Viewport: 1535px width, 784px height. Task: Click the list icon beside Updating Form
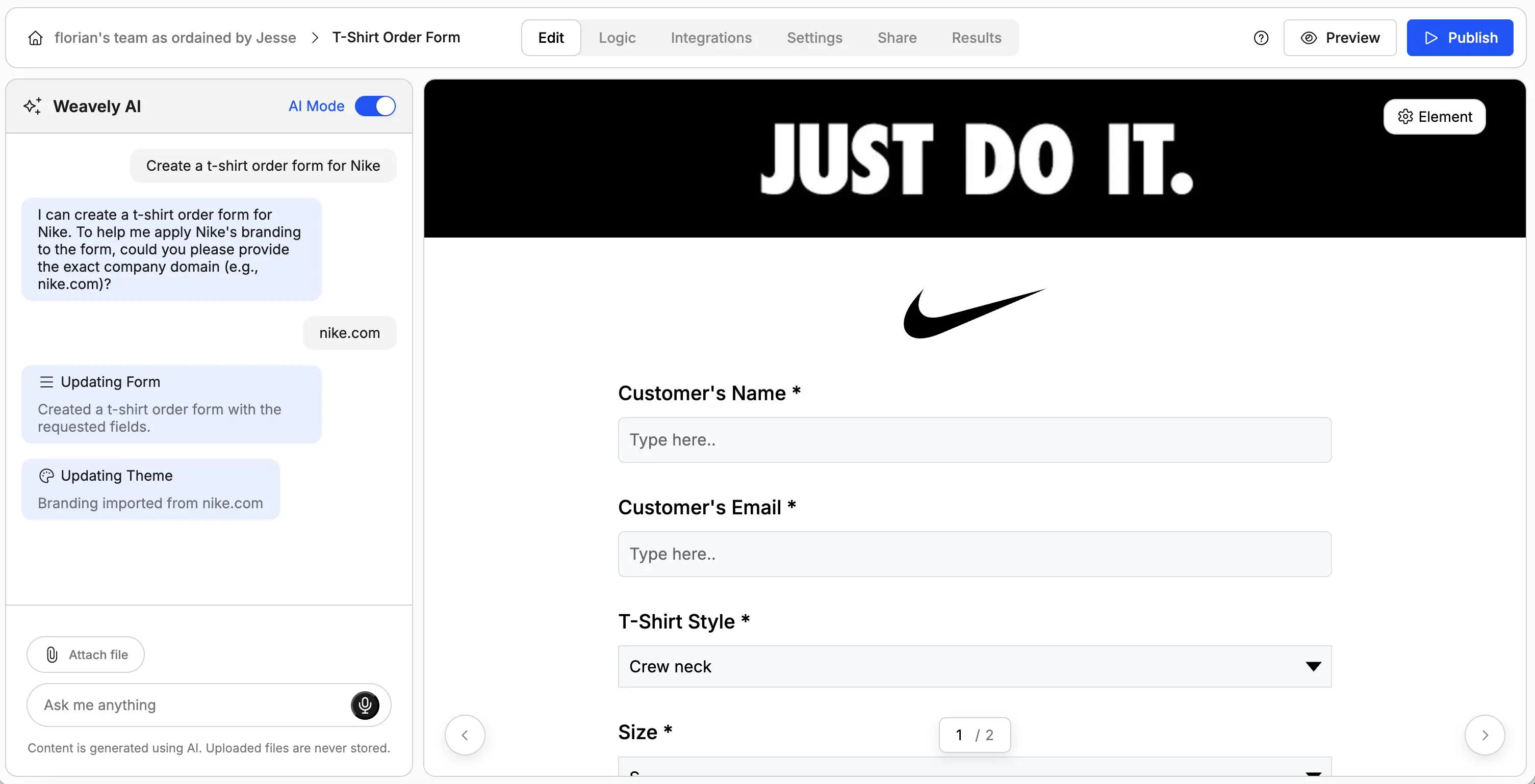46,381
